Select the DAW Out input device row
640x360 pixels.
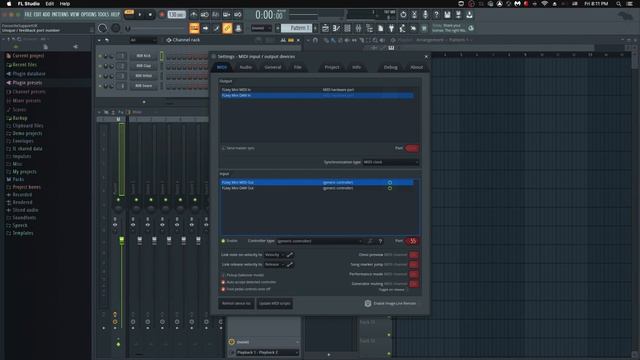click(x=317, y=188)
